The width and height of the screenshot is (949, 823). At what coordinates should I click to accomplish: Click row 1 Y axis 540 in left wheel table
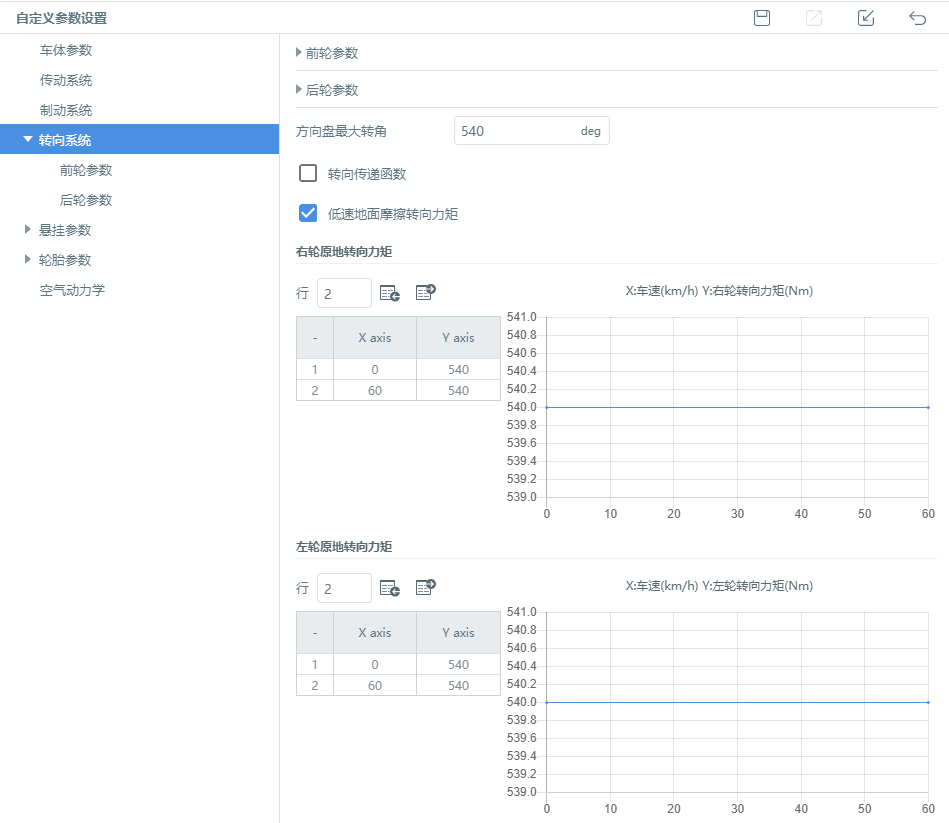pyautogui.click(x=458, y=664)
